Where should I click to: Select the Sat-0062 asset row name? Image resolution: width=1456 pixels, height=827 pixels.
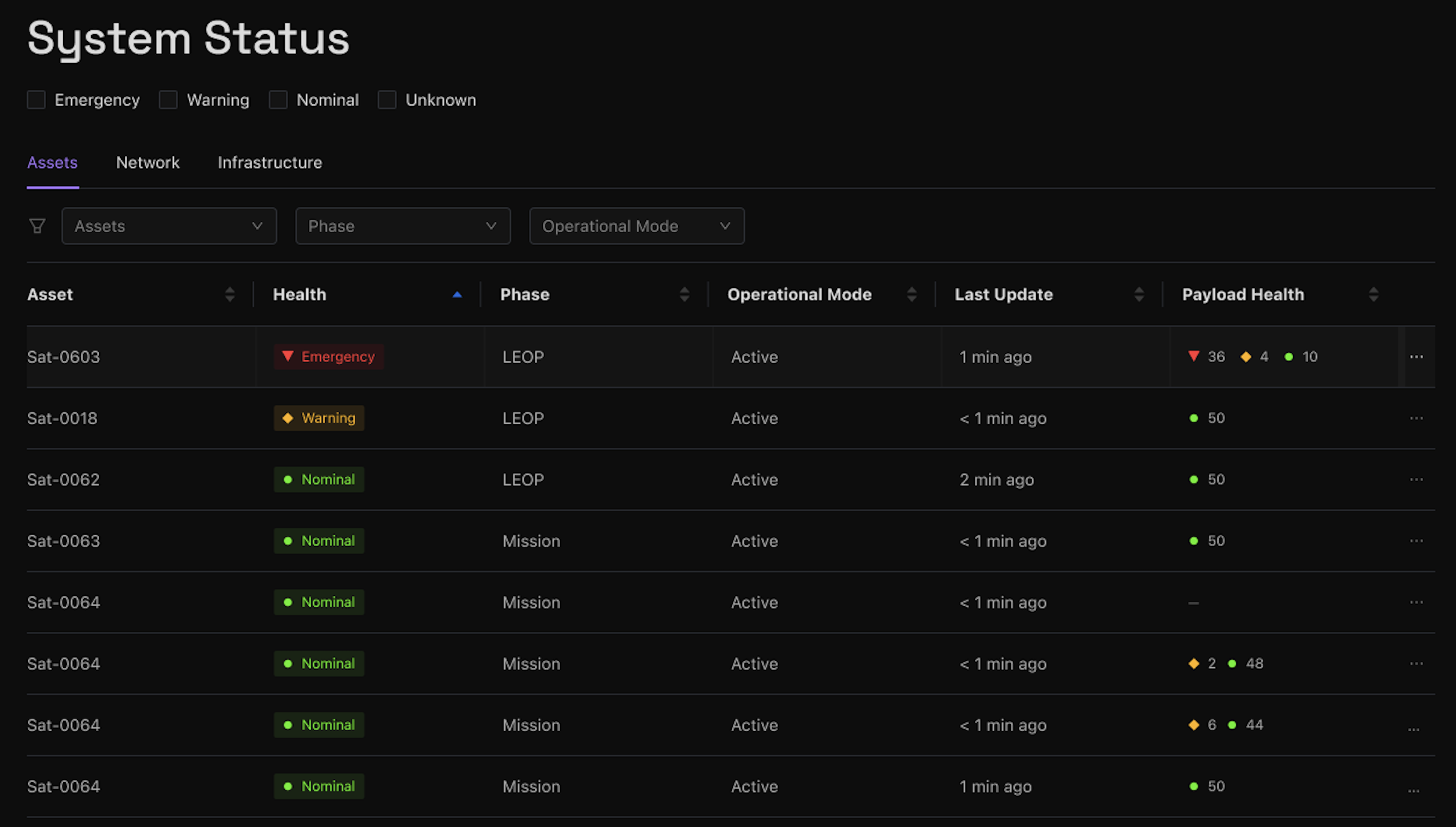coord(63,480)
